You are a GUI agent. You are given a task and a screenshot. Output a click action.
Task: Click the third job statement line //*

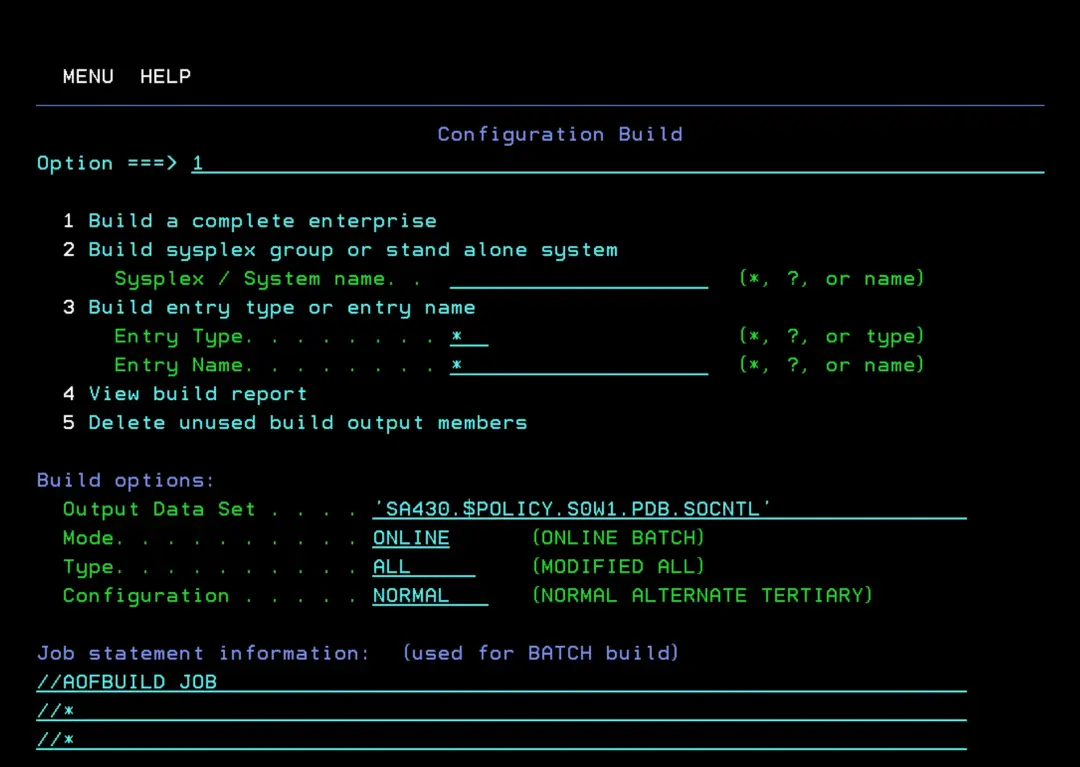501,740
